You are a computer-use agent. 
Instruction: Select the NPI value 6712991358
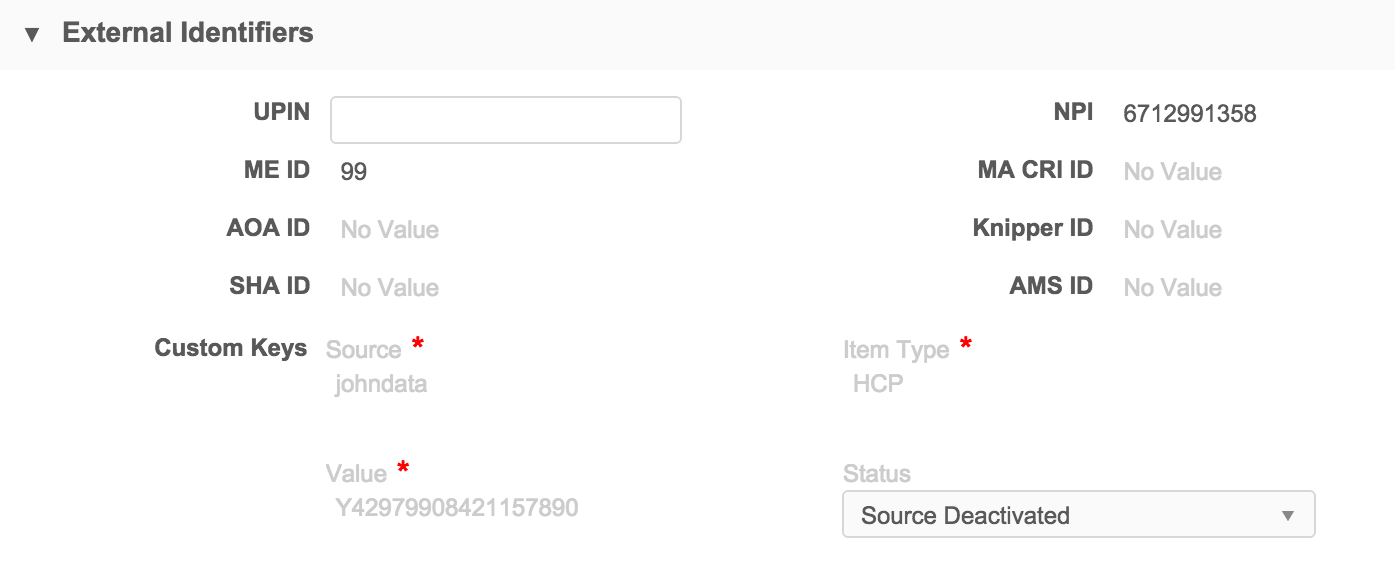pos(1189,114)
